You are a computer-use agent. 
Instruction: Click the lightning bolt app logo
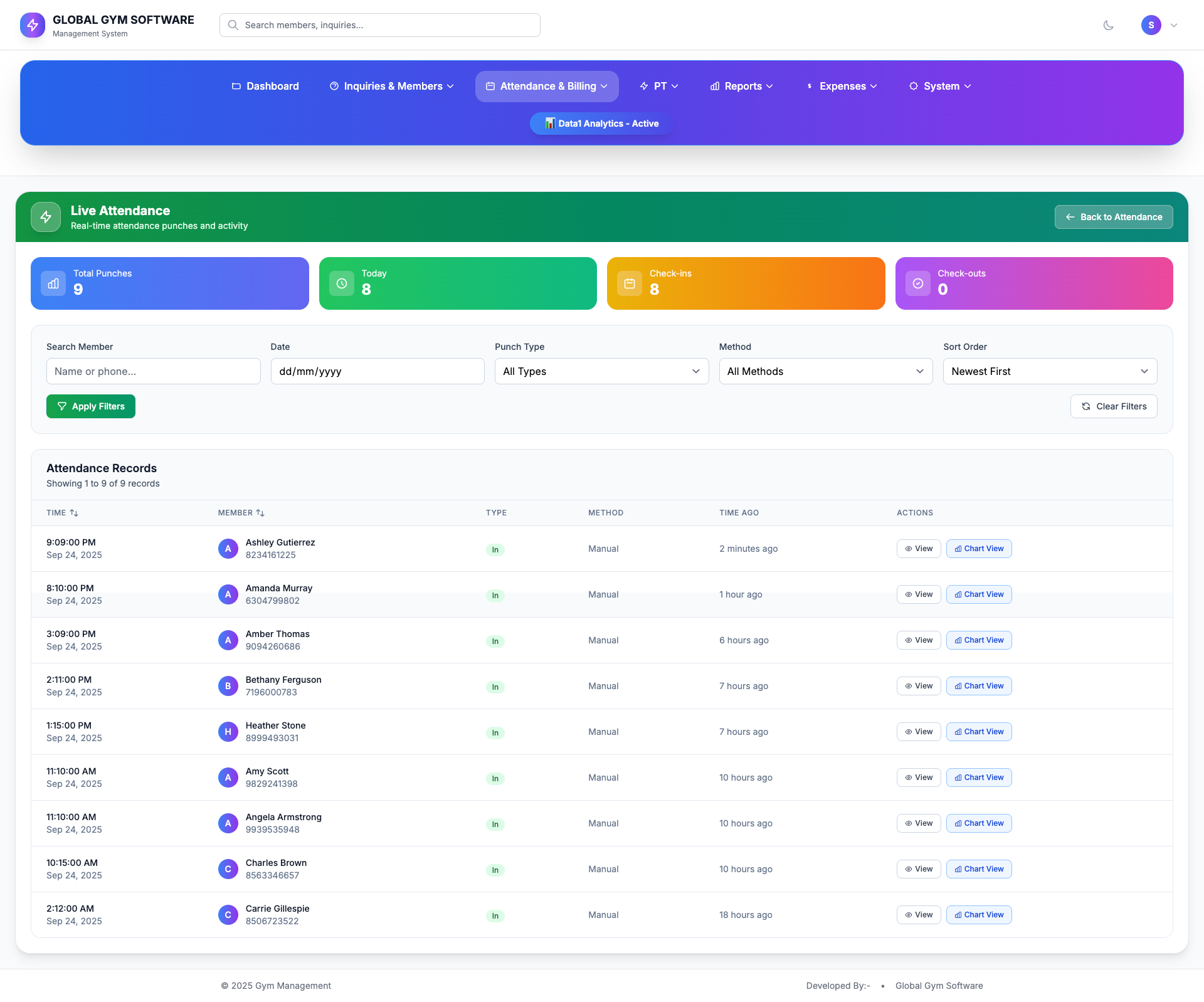point(33,25)
